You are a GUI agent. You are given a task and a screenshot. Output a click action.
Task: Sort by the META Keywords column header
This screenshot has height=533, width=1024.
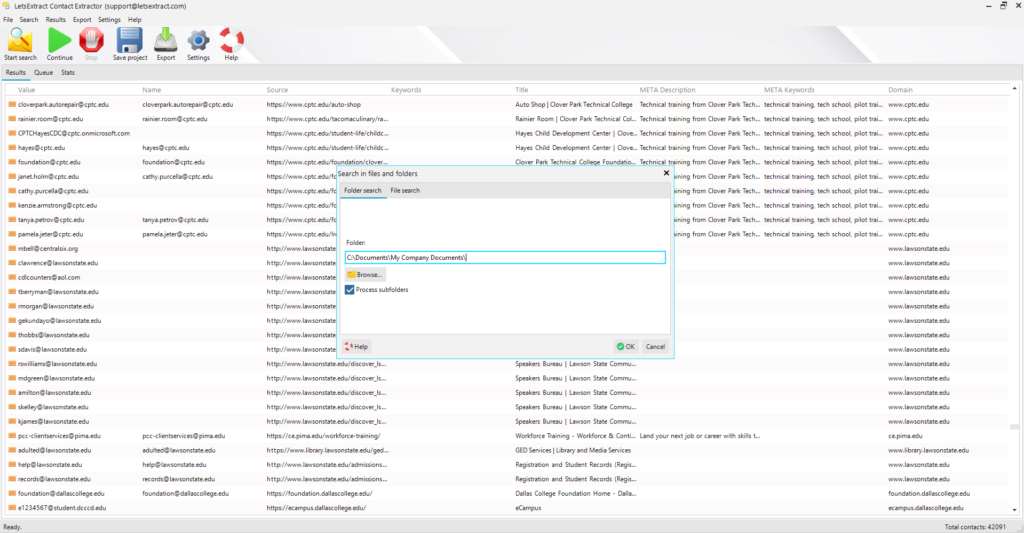coord(790,90)
